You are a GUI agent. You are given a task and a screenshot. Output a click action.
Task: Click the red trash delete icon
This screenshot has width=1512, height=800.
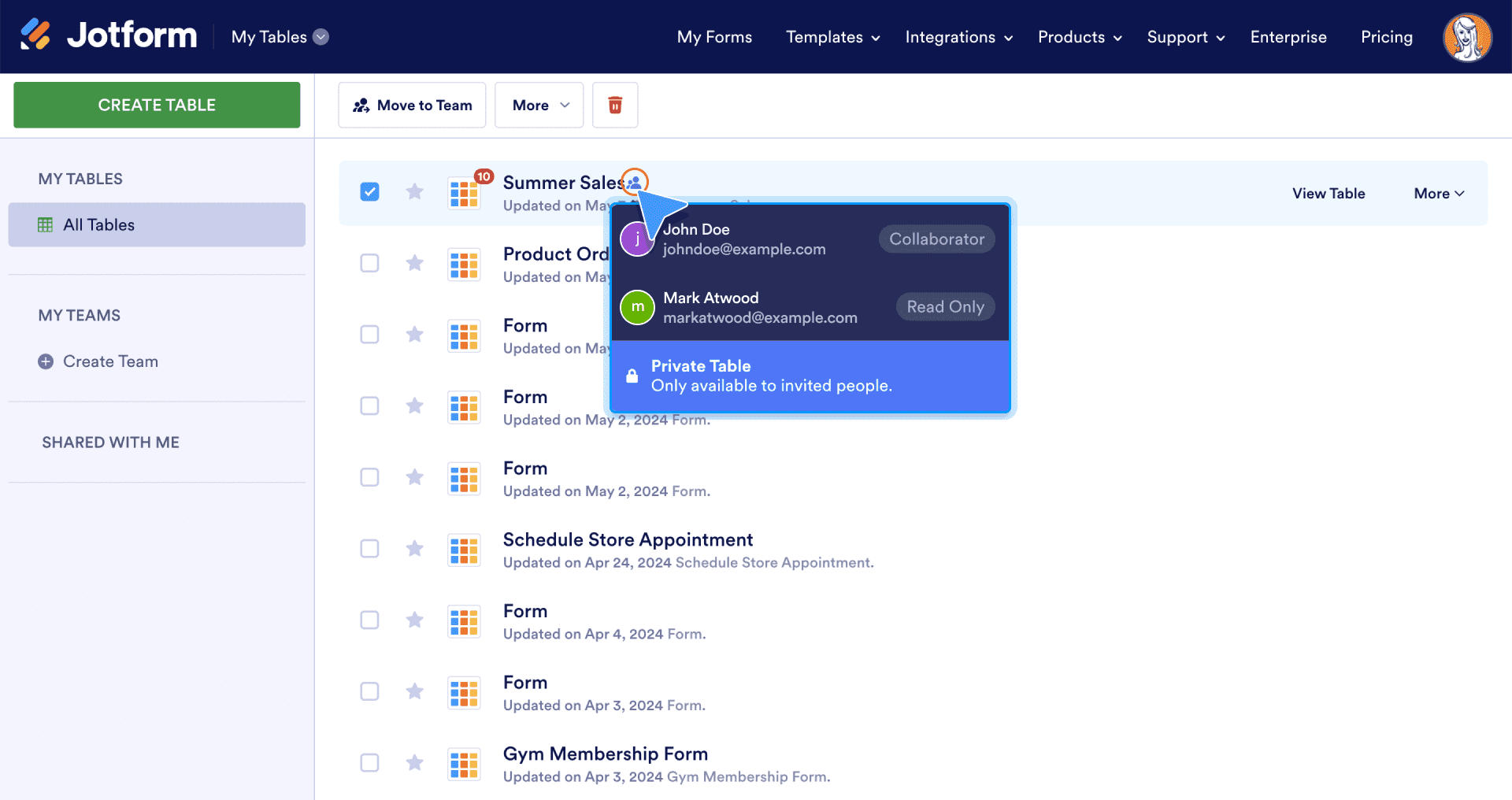click(x=615, y=105)
